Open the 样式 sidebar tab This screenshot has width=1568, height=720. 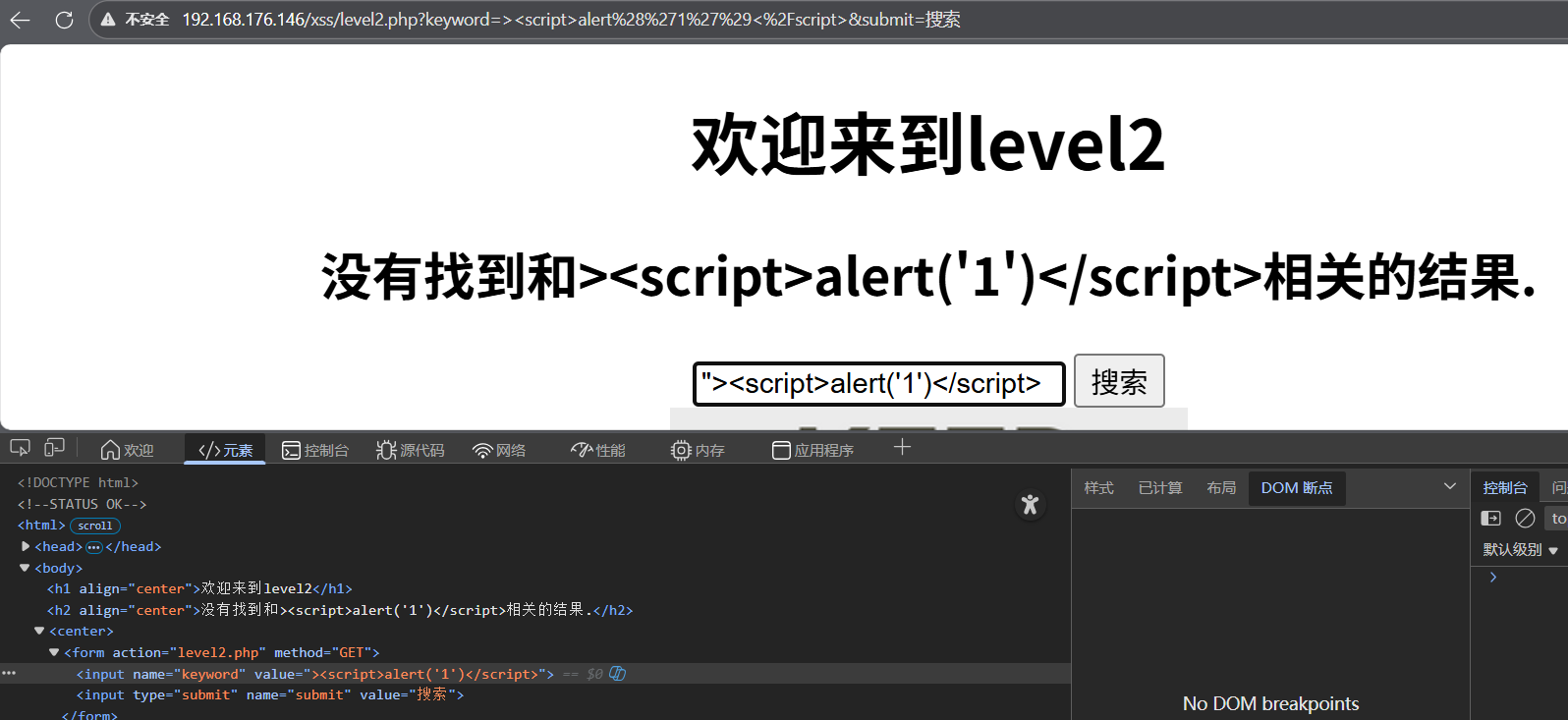pyautogui.click(x=1098, y=488)
